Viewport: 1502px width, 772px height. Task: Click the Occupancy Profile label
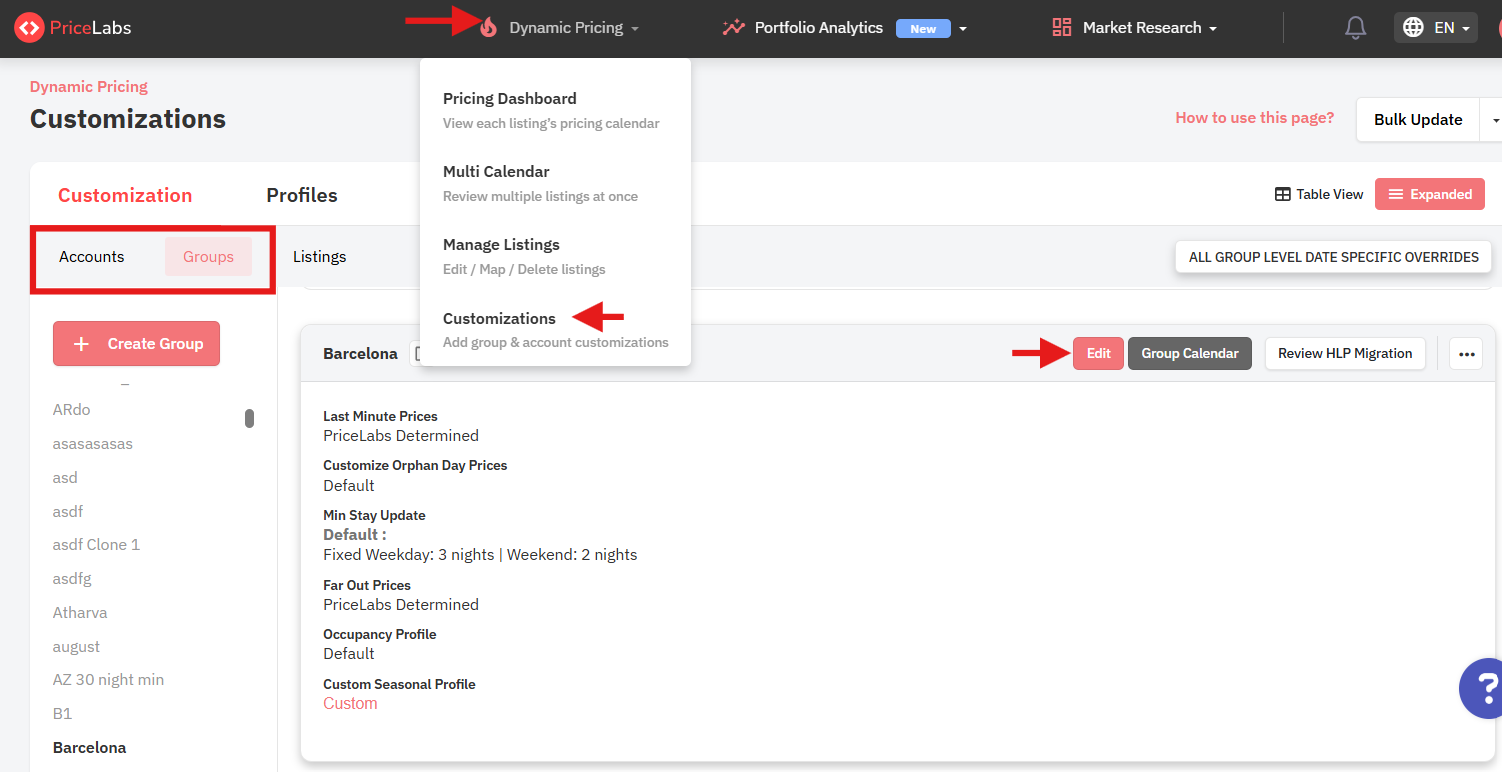380,635
